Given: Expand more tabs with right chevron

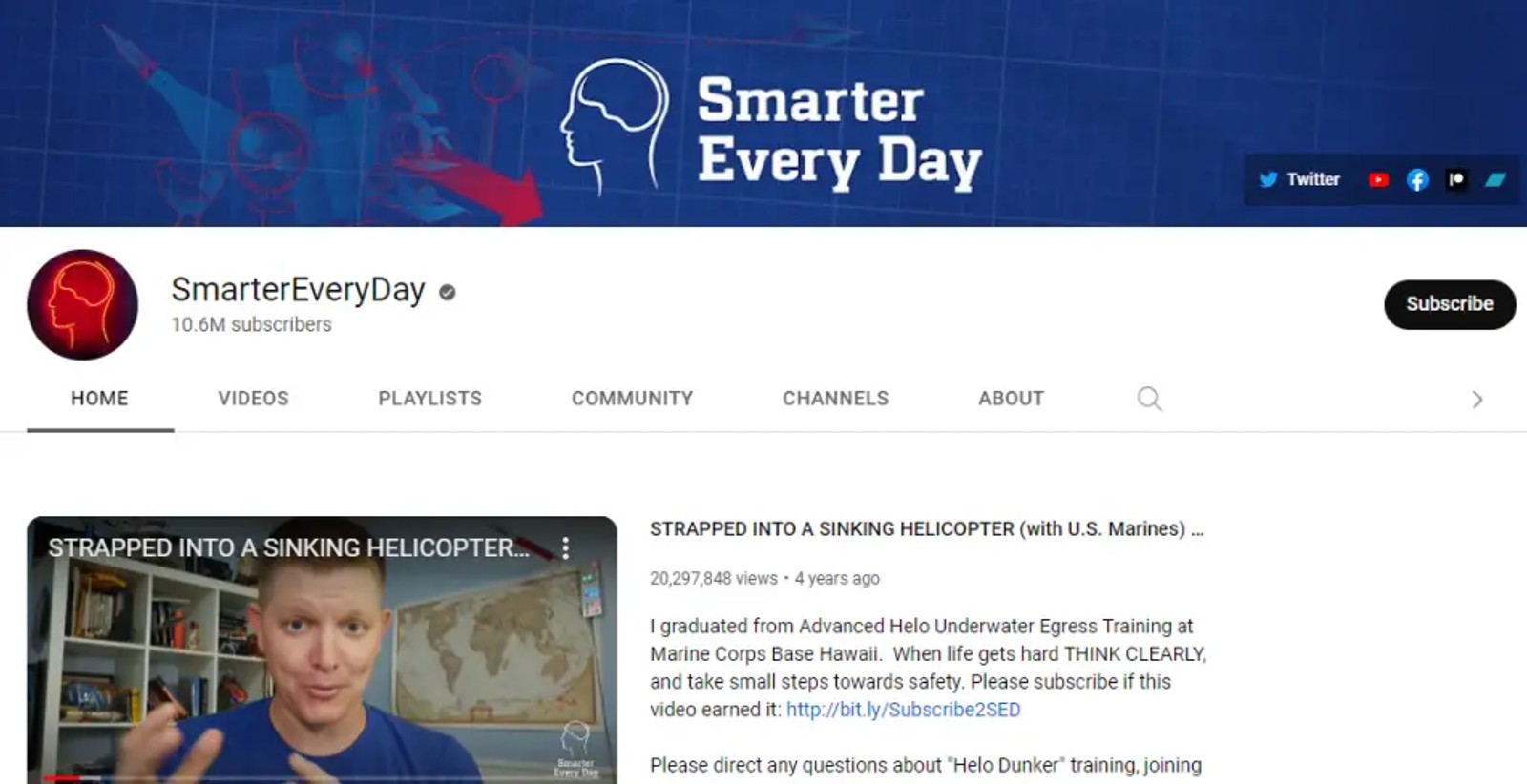Looking at the screenshot, I should click(1476, 400).
